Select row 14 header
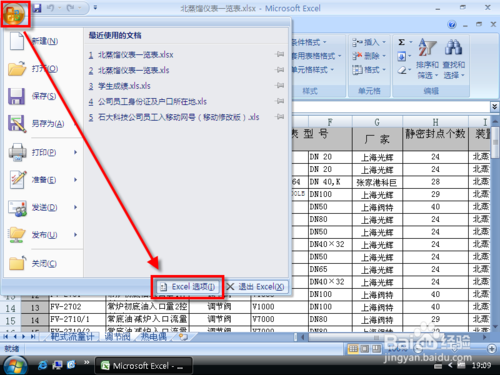Image resolution: width=500 pixels, height=375 pixels. pos(10,308)
